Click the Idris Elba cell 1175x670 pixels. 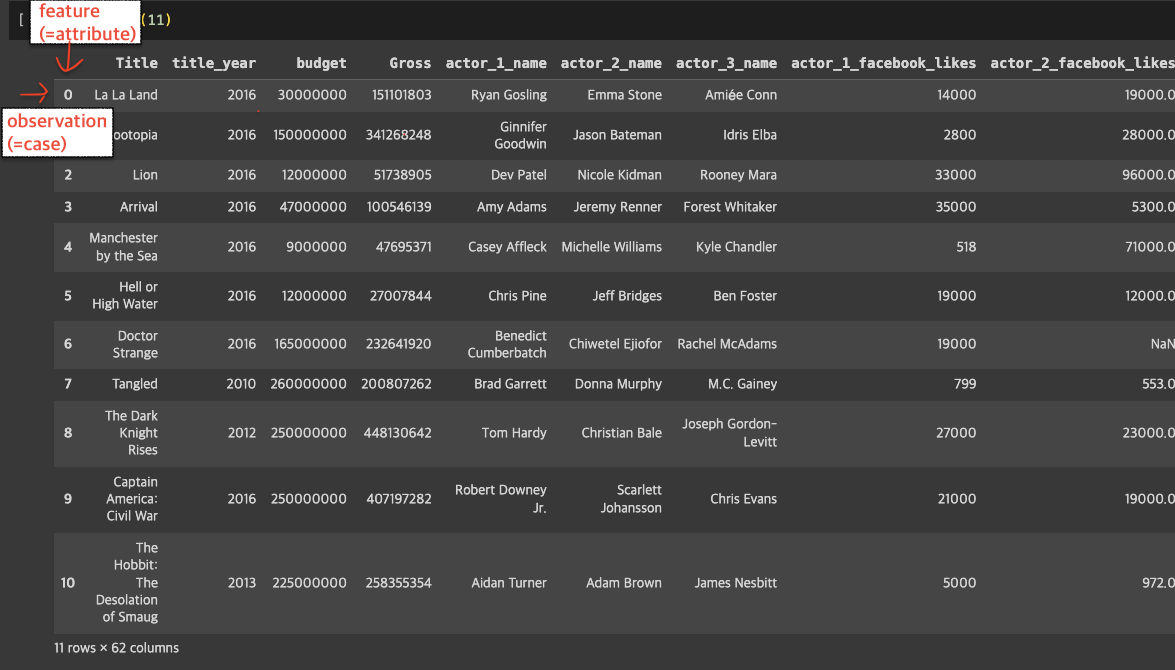click(749, 135)
